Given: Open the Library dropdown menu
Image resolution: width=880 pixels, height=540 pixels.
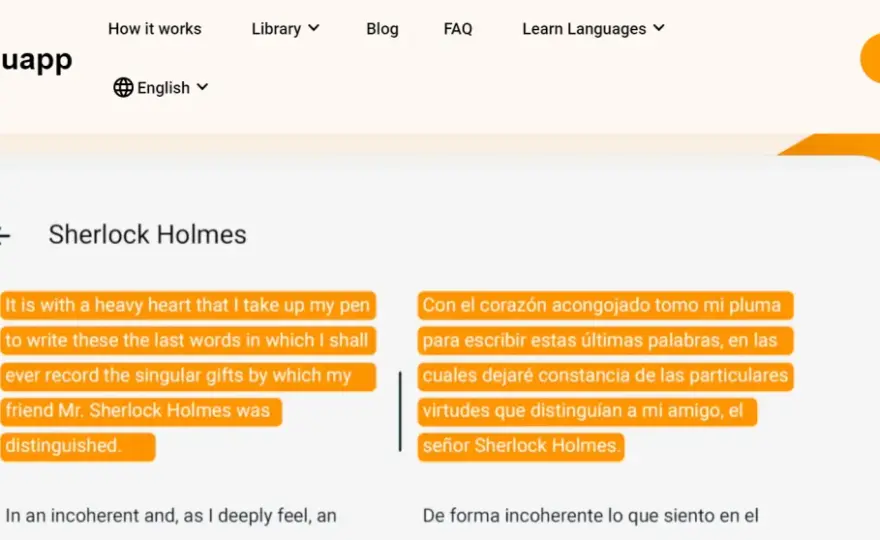Looking at the screenshot, I should click(285, 29).
